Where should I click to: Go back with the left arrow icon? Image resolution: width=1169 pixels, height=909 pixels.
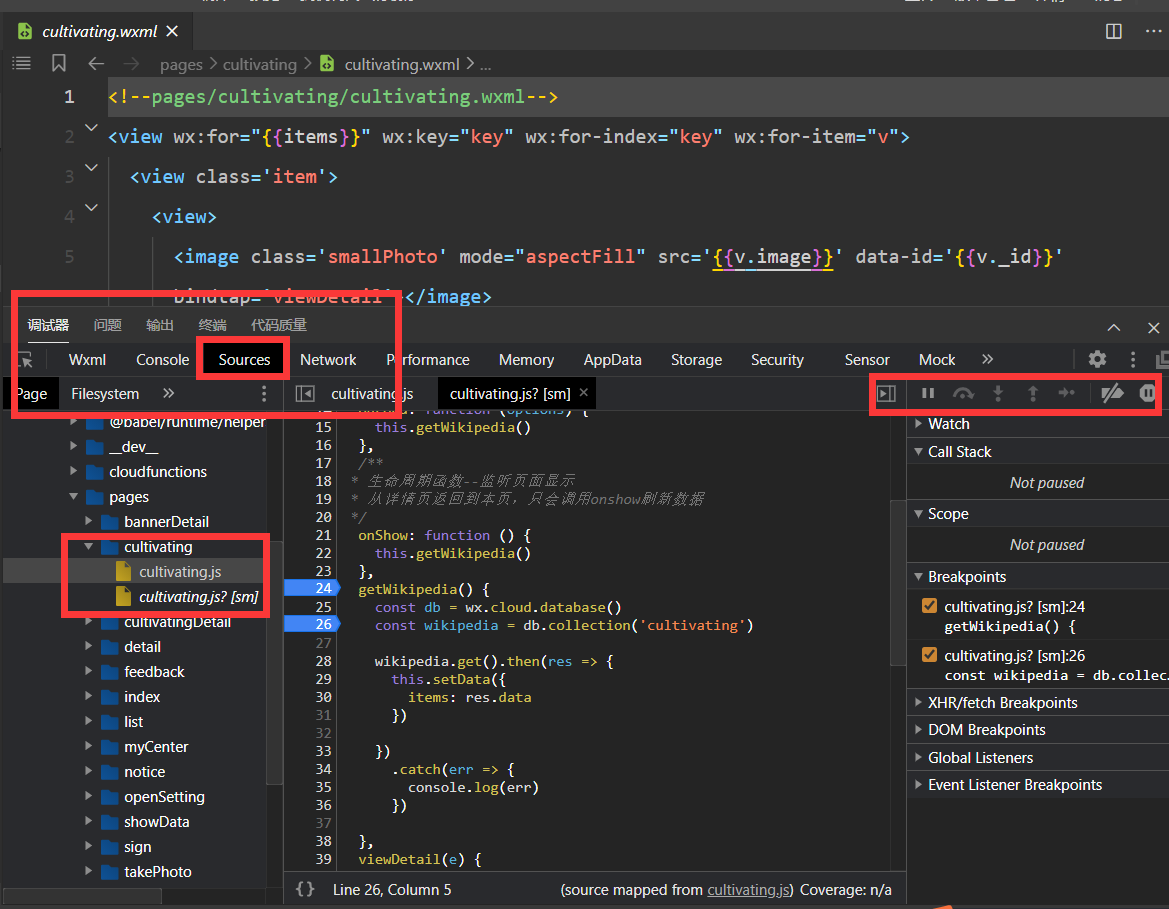tap(95, 64)
